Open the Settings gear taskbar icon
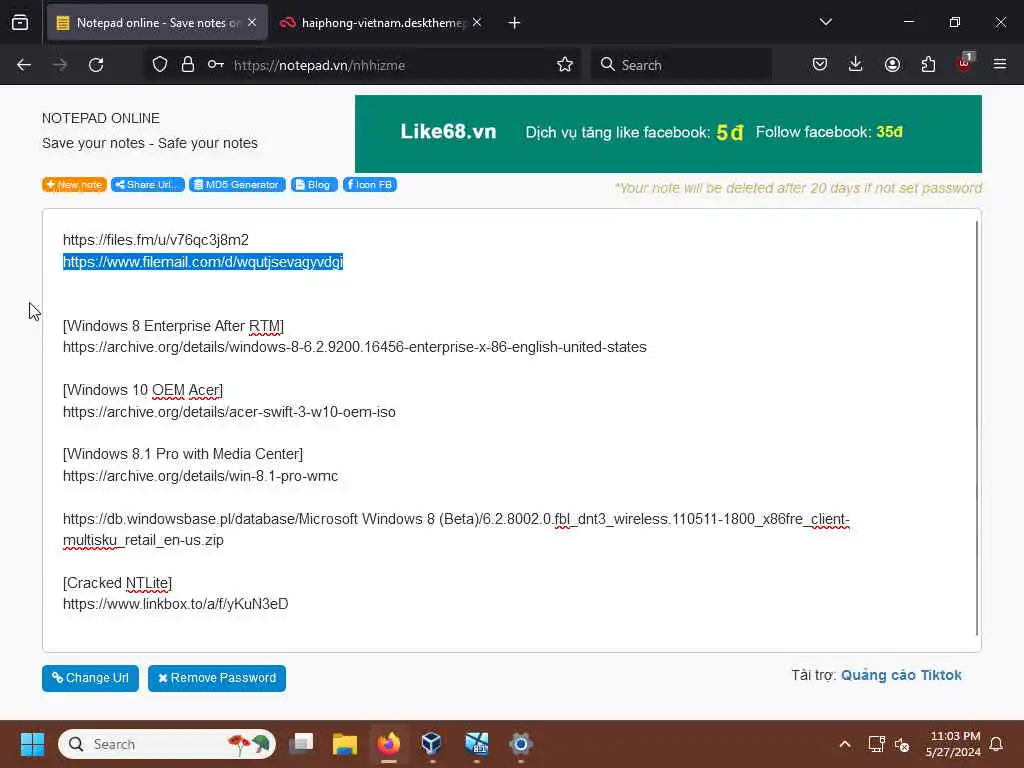 point(520,744)
